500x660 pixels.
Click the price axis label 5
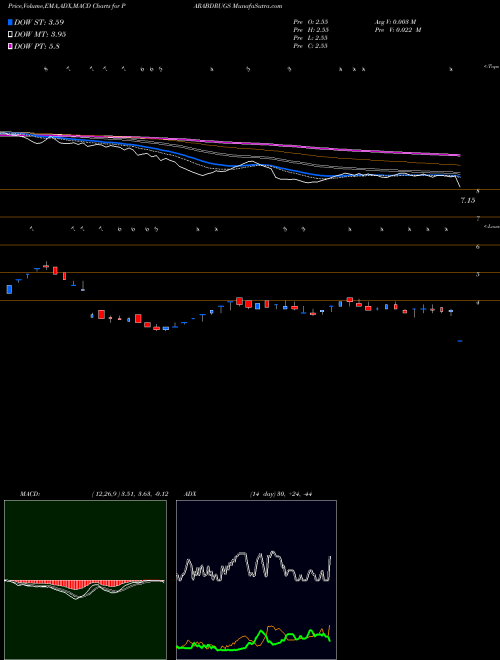click(478, 274)
